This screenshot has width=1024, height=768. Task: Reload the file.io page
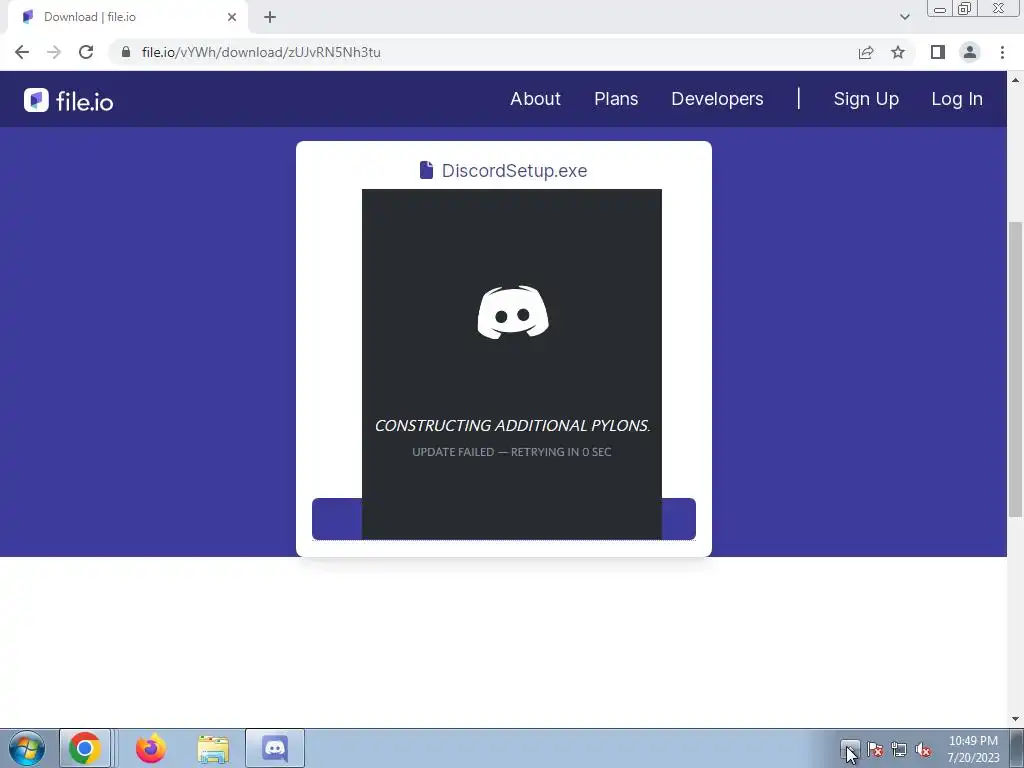(86, 52)
